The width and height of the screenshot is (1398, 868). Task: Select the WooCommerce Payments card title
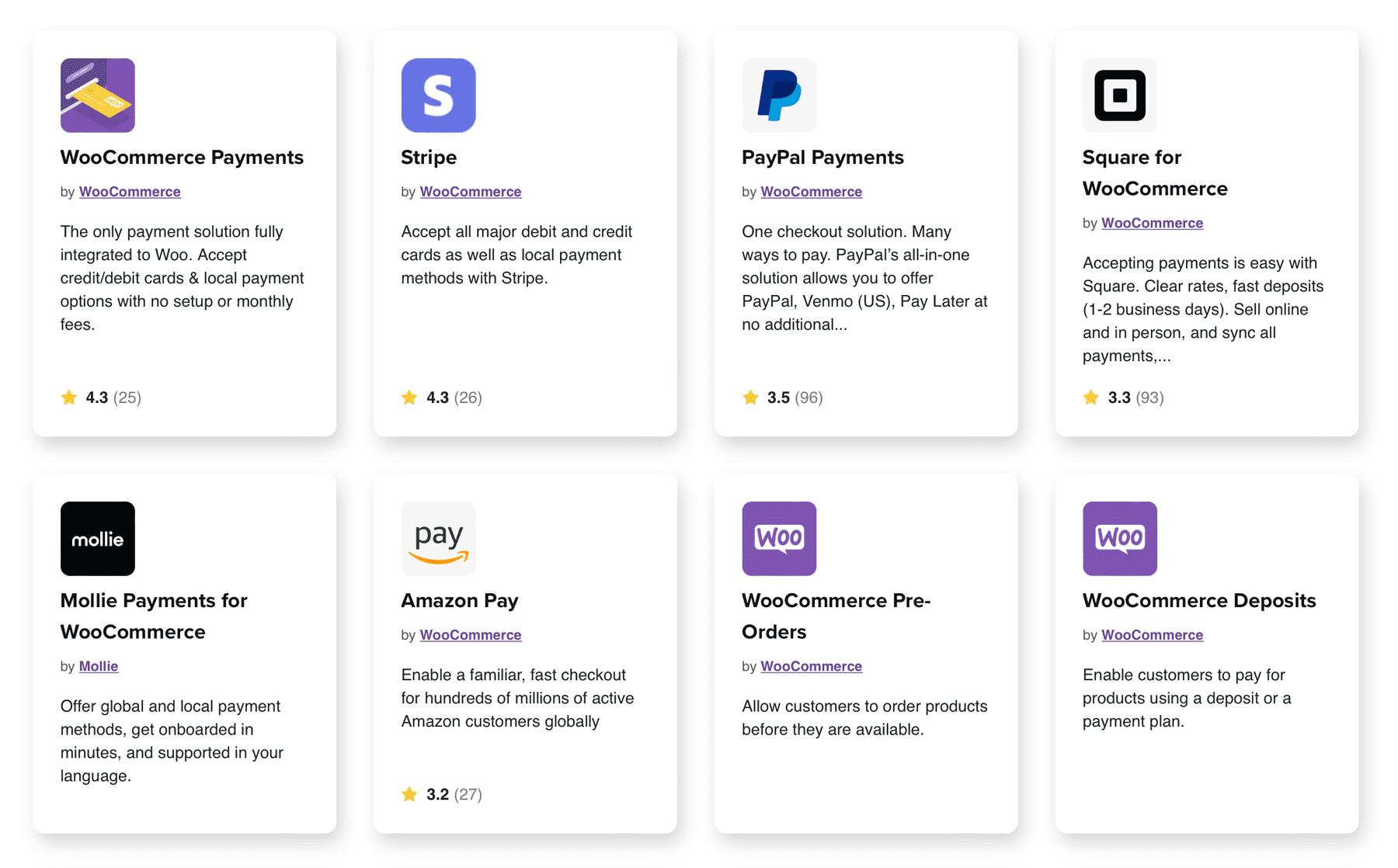pos(182,157)
